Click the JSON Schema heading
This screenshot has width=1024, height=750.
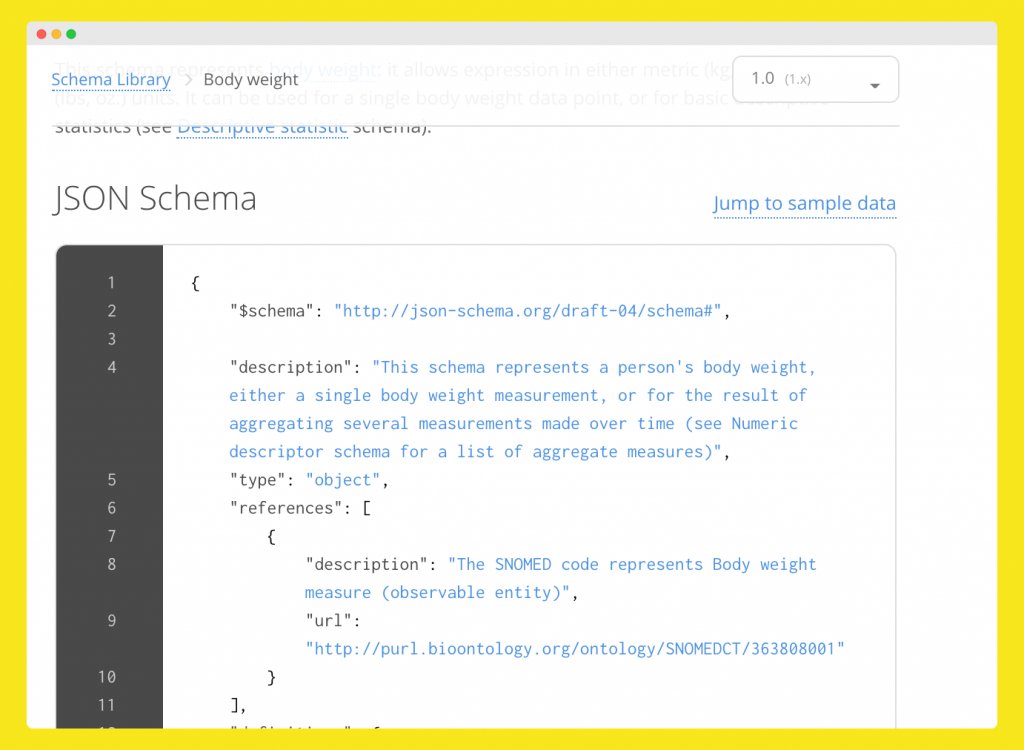[x=155, y=198]
